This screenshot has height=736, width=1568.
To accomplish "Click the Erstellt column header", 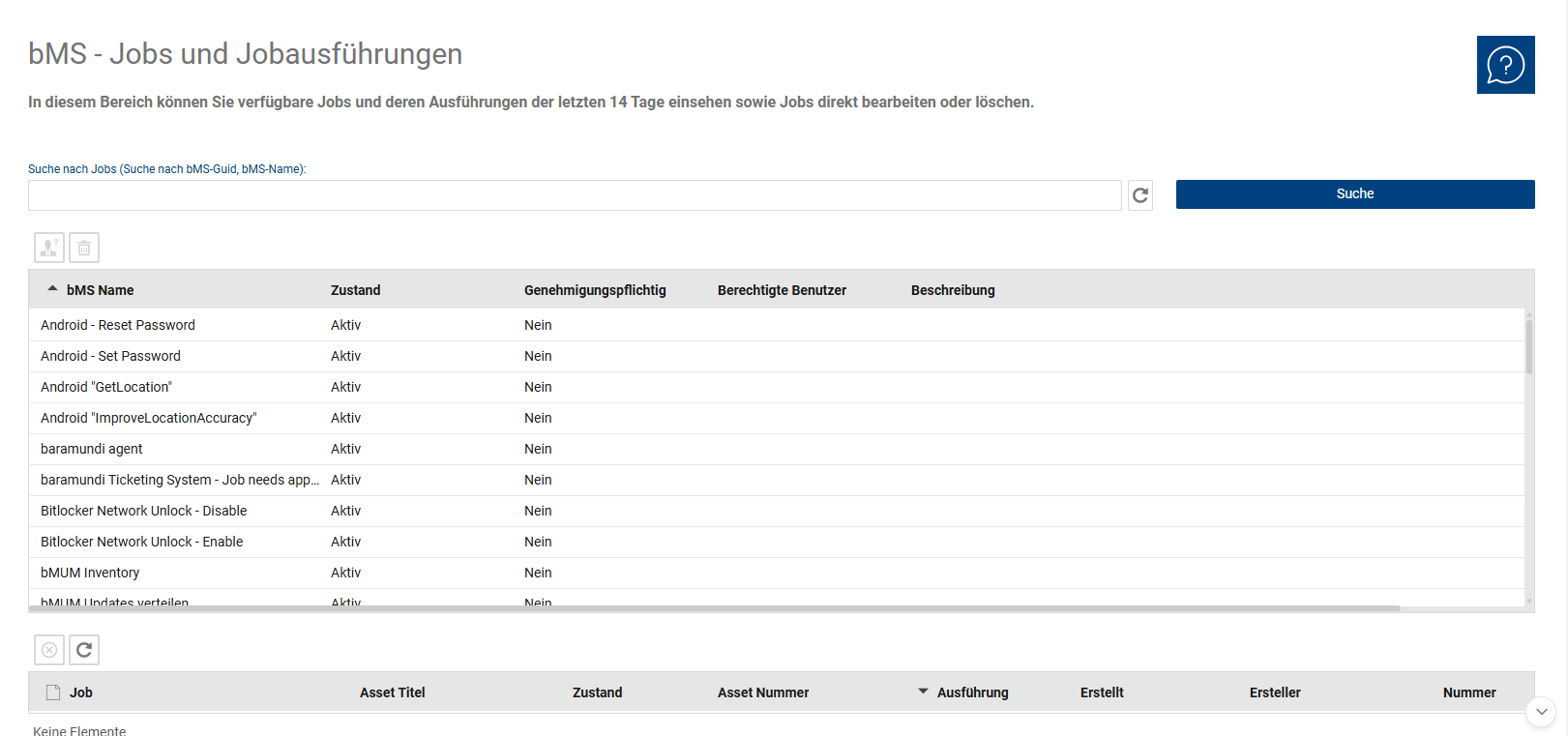I will coord(1102,692).
